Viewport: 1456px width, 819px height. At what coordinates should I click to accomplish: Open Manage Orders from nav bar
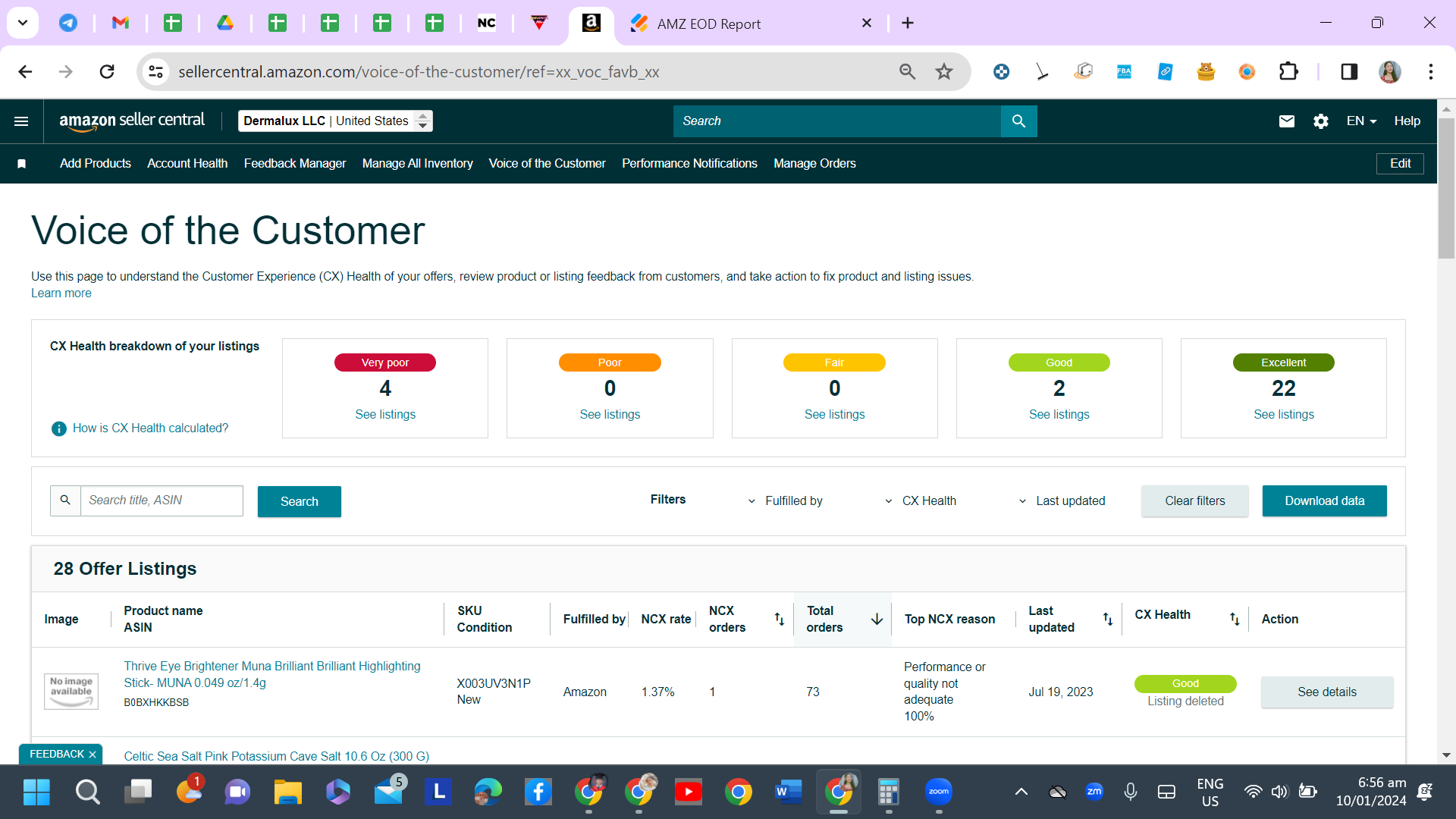tap(815, 164)
